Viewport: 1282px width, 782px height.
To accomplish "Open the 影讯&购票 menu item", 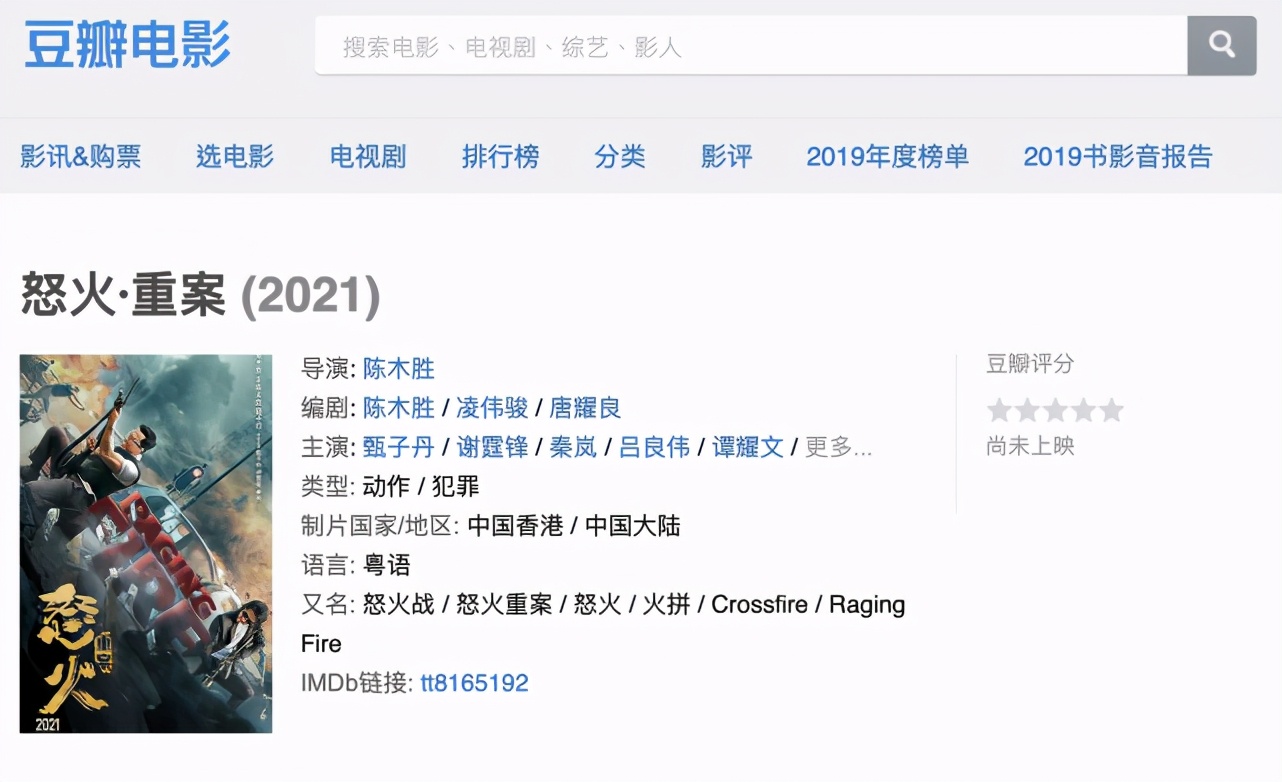I will 80,156.
